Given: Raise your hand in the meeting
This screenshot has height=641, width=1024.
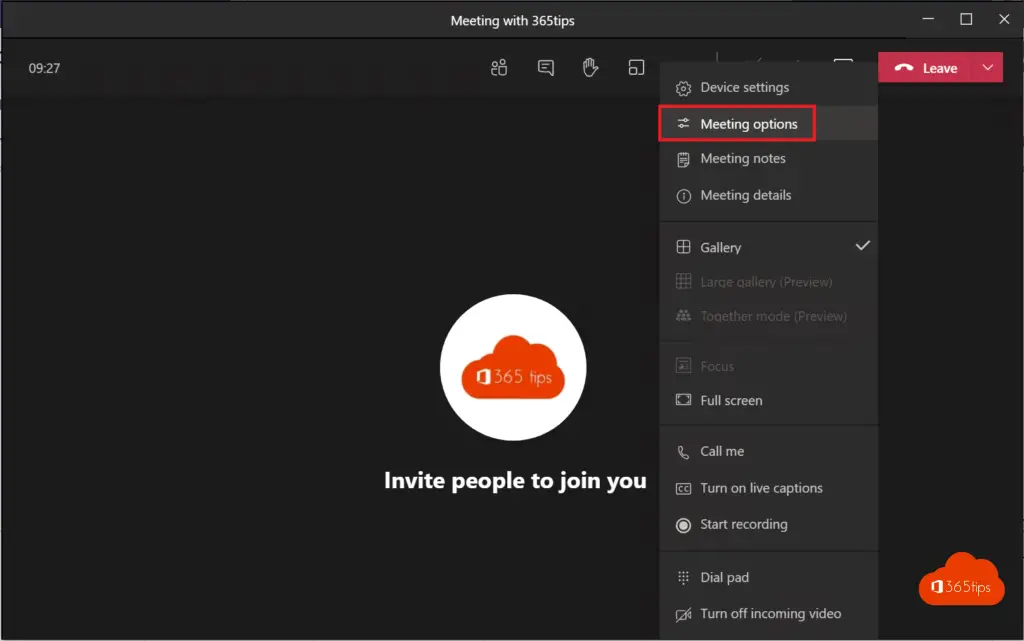Looking at the screenshot, I should point(590,68).
